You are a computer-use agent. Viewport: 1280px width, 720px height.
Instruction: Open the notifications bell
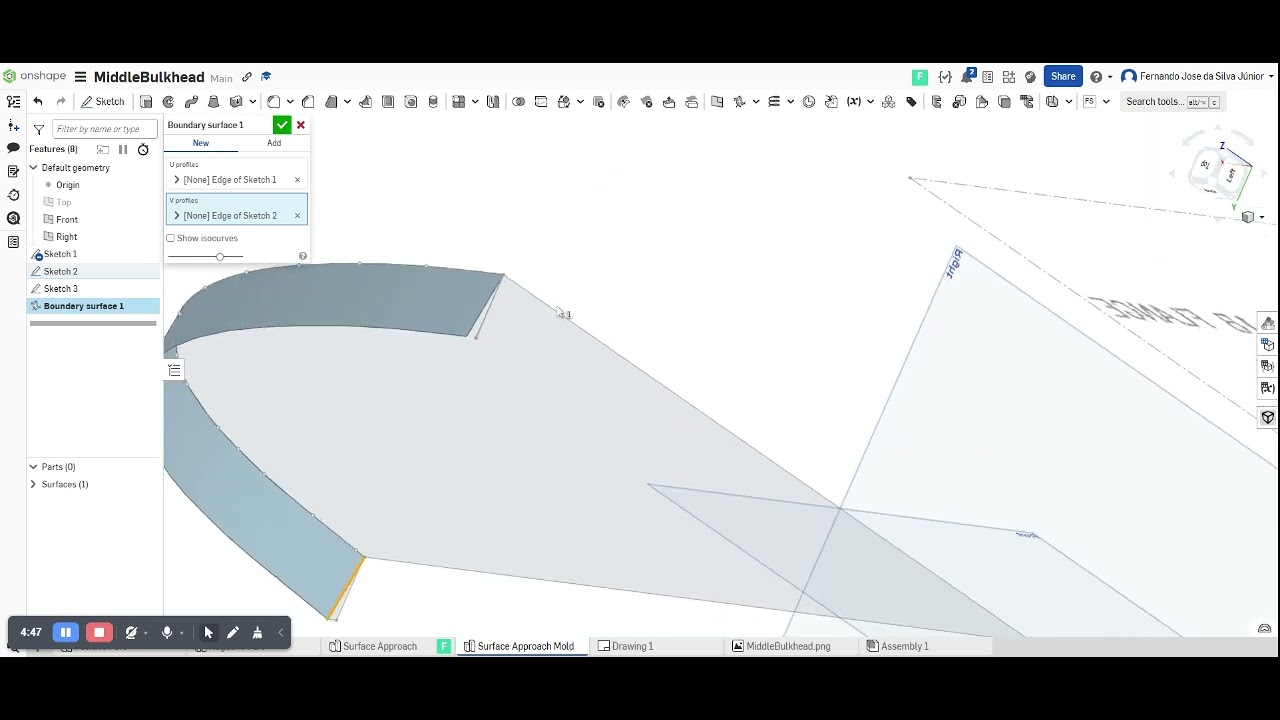pos(968,77)
